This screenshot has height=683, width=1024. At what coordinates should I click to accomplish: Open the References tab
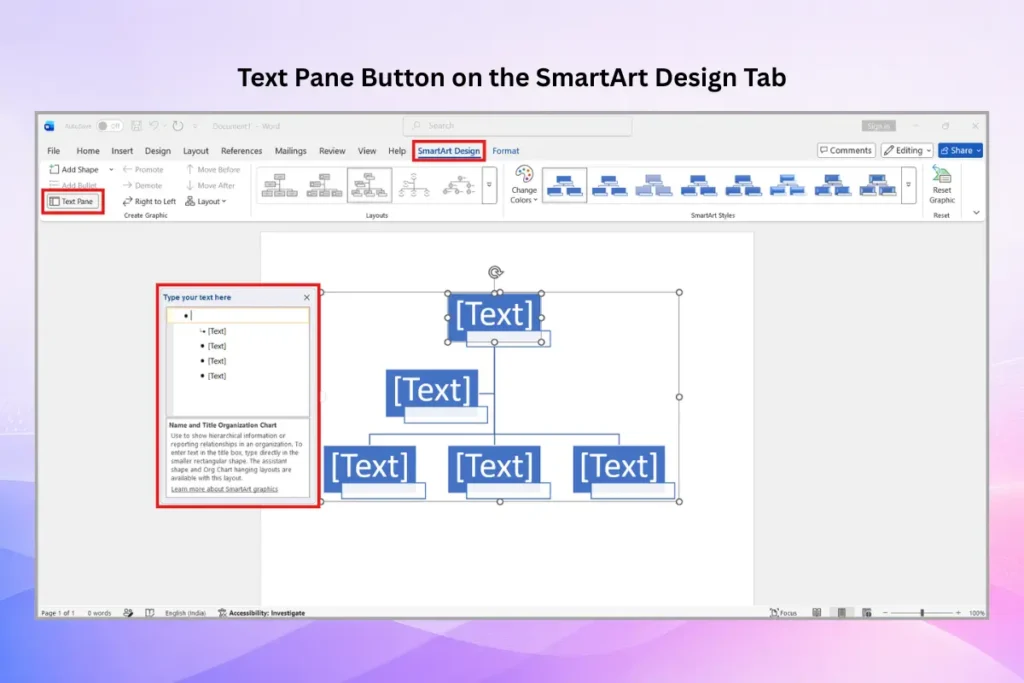point(241,151)
